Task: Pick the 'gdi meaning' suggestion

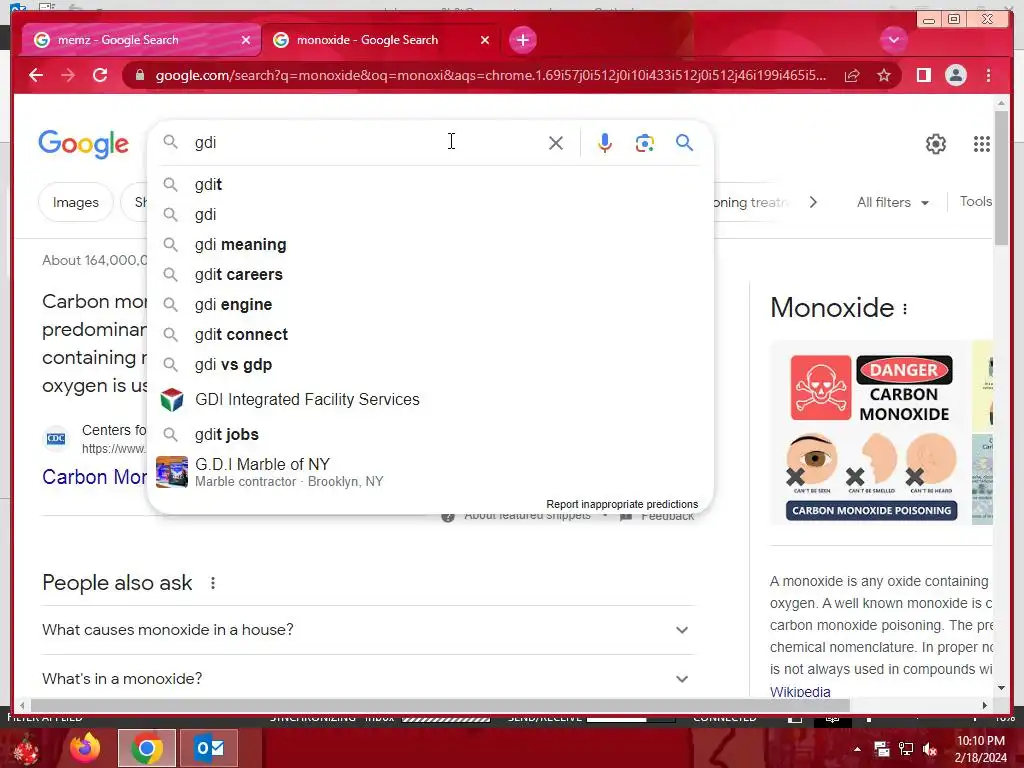Action: tap(430, 245)
